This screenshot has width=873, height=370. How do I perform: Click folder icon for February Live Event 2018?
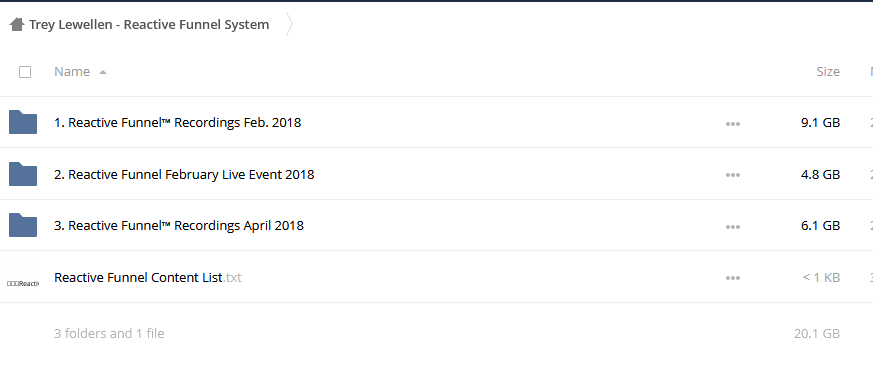23,174
